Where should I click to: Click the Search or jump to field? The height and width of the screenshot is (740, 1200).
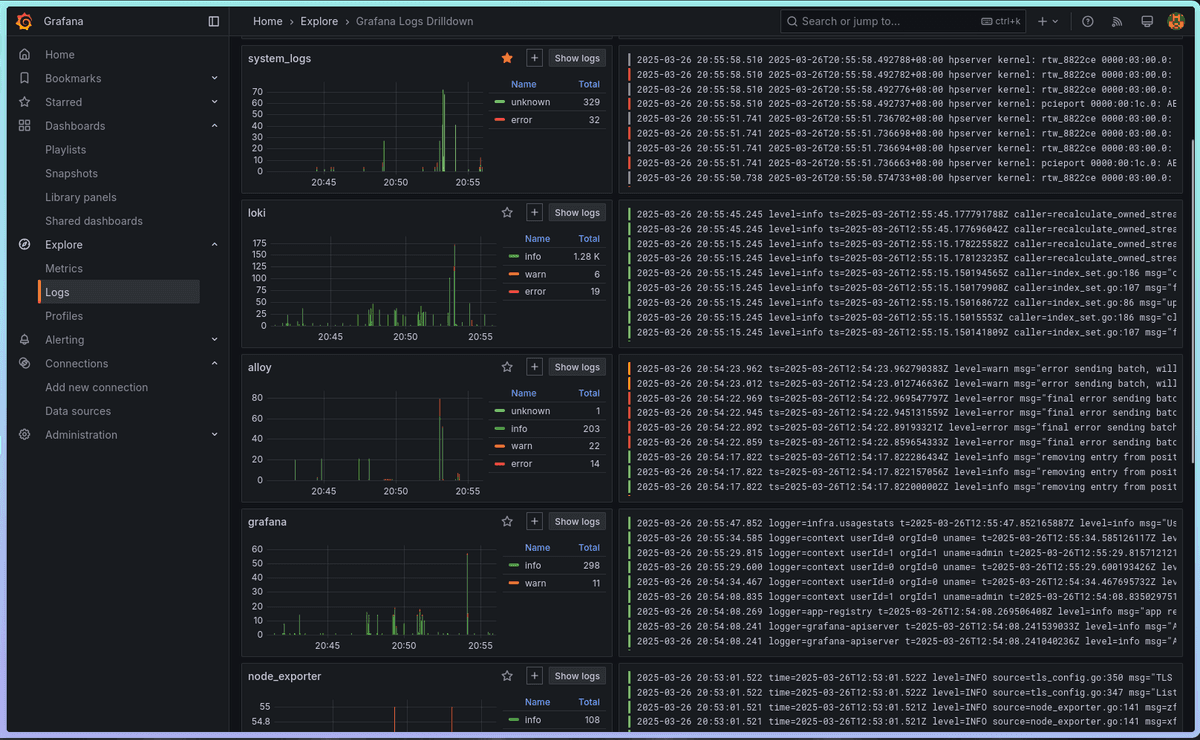tap(904, 21)
